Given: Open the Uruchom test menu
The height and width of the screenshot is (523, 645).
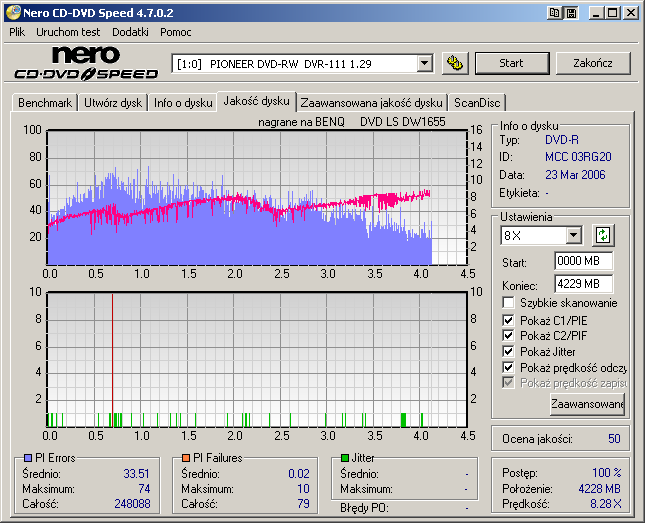Looking at the screenshot, I should 68,32.
